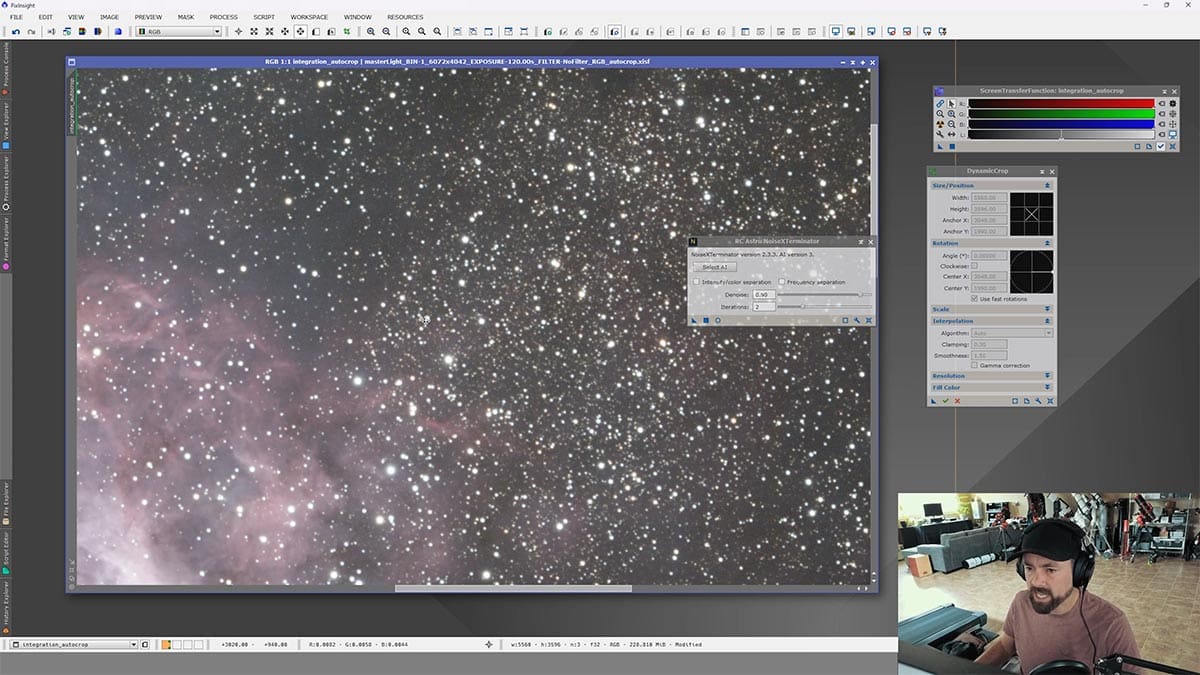Enable Frequency separation checkbox

[781, 282]
